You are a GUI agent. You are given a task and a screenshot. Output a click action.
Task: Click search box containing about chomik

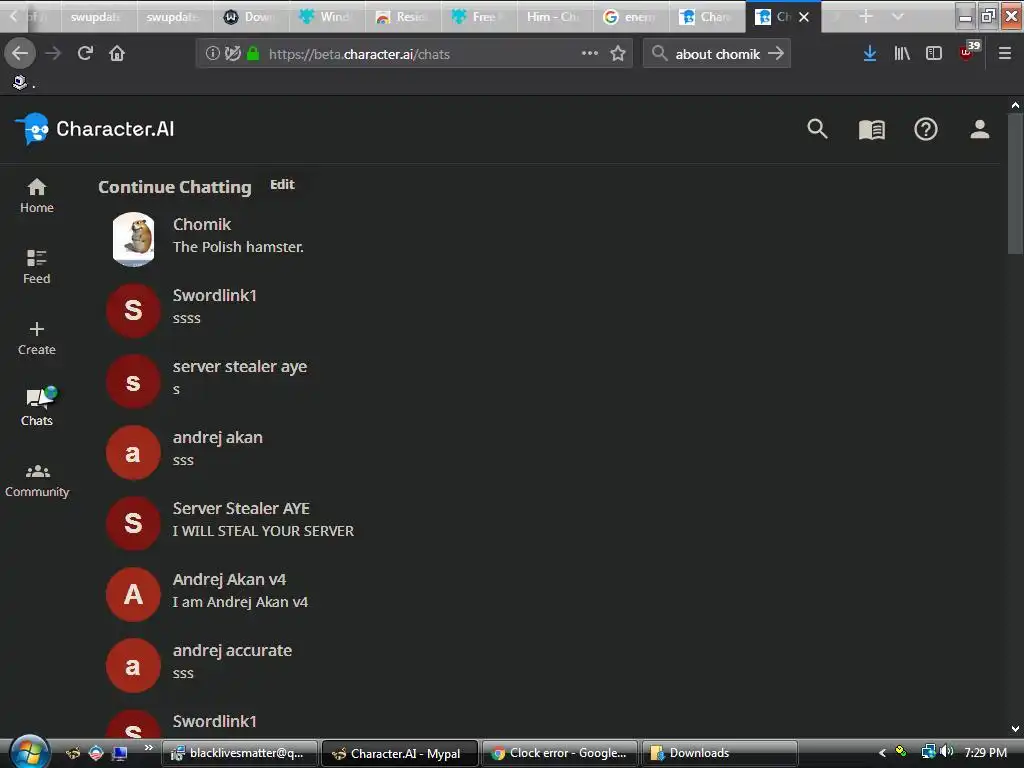(718, 54)
